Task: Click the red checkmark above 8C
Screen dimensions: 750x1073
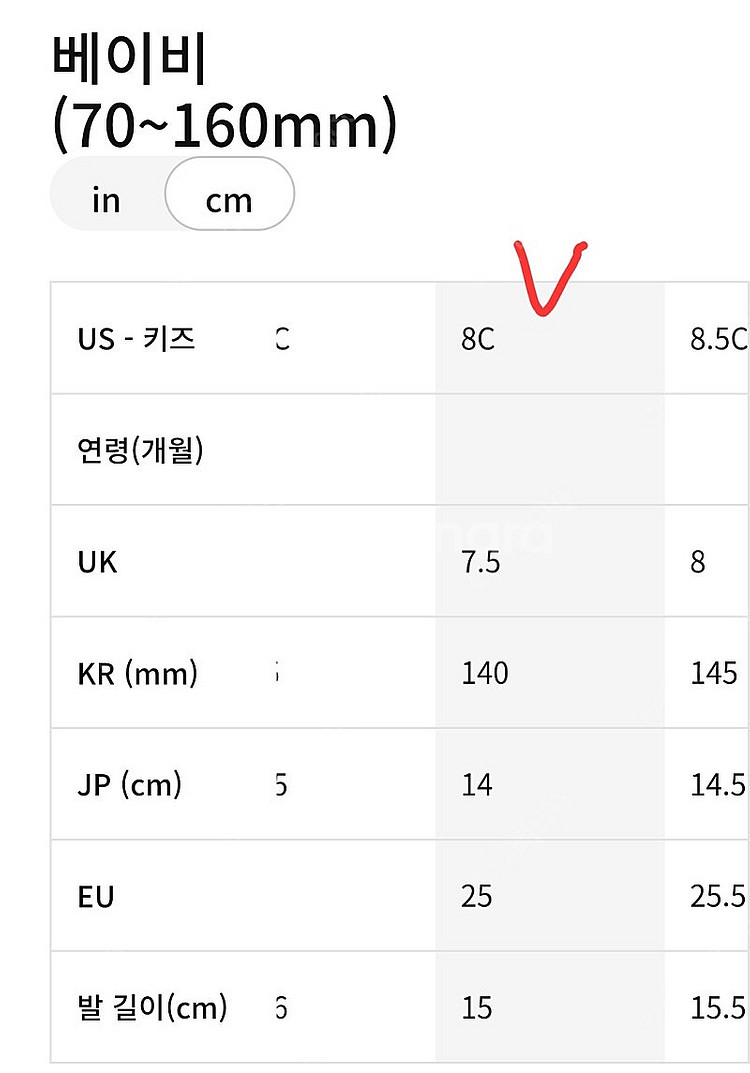Action: [549, 278]
